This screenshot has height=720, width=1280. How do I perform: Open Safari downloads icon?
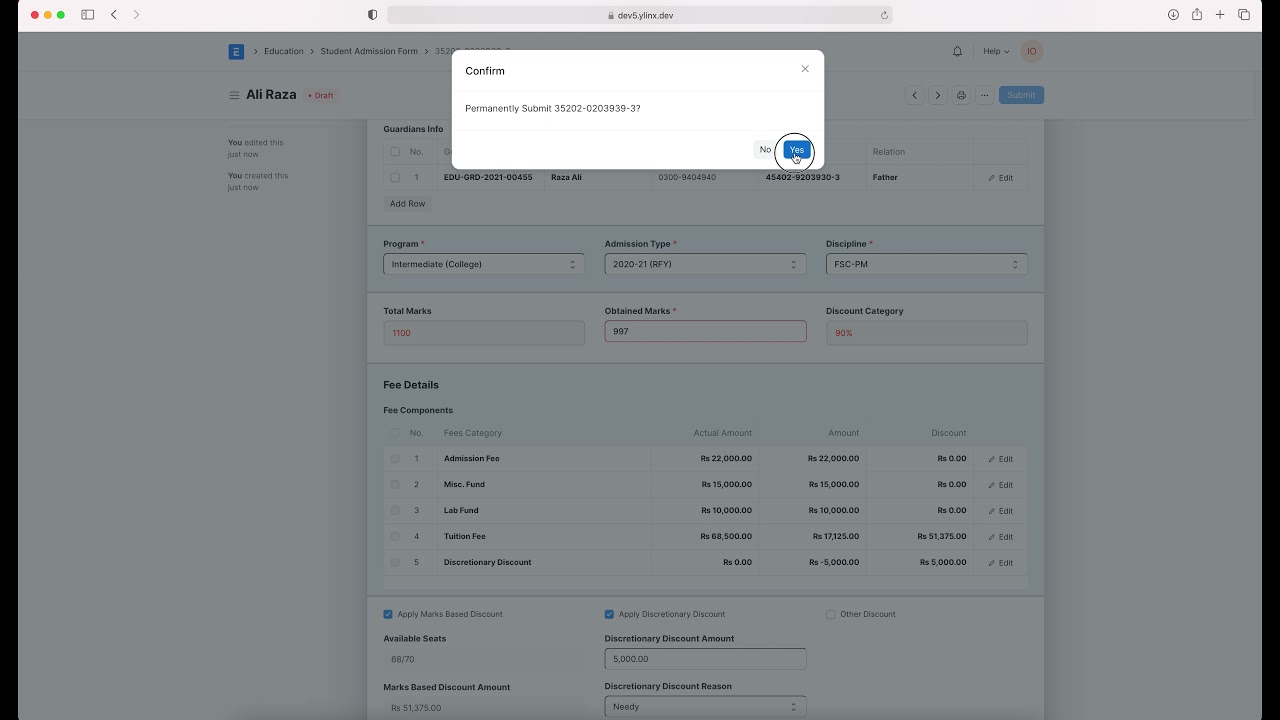(x=1173, y=15)
